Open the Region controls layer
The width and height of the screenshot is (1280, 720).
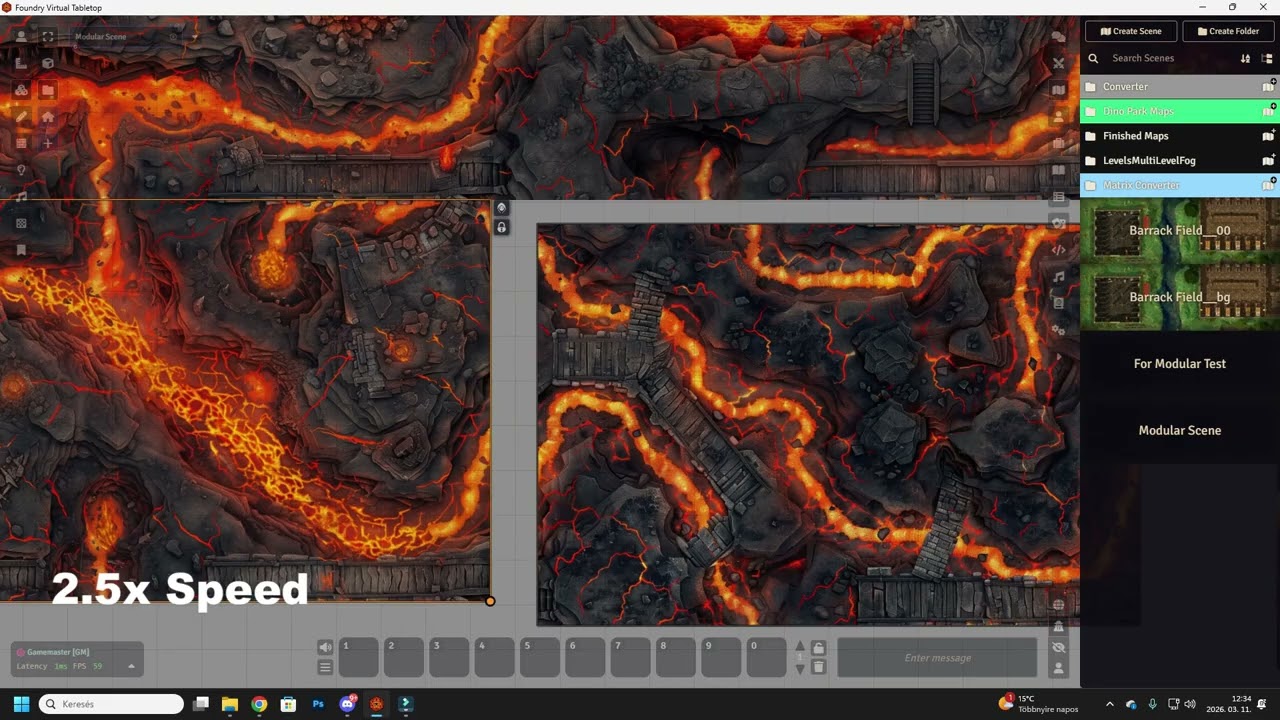coord(21,223)
